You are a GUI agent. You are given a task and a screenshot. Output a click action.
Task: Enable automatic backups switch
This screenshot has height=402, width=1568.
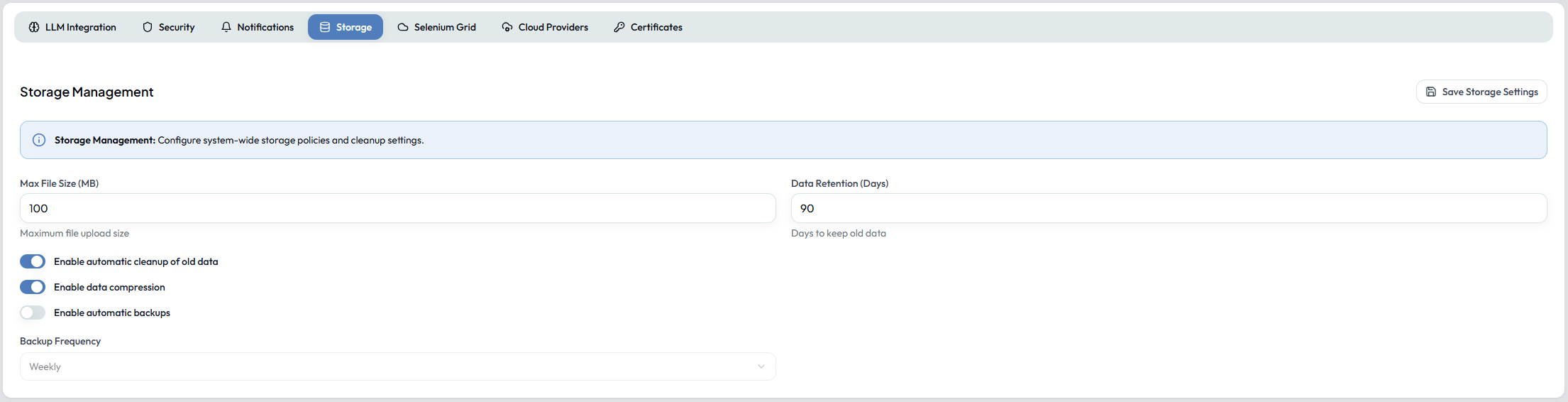pos(33,313)
